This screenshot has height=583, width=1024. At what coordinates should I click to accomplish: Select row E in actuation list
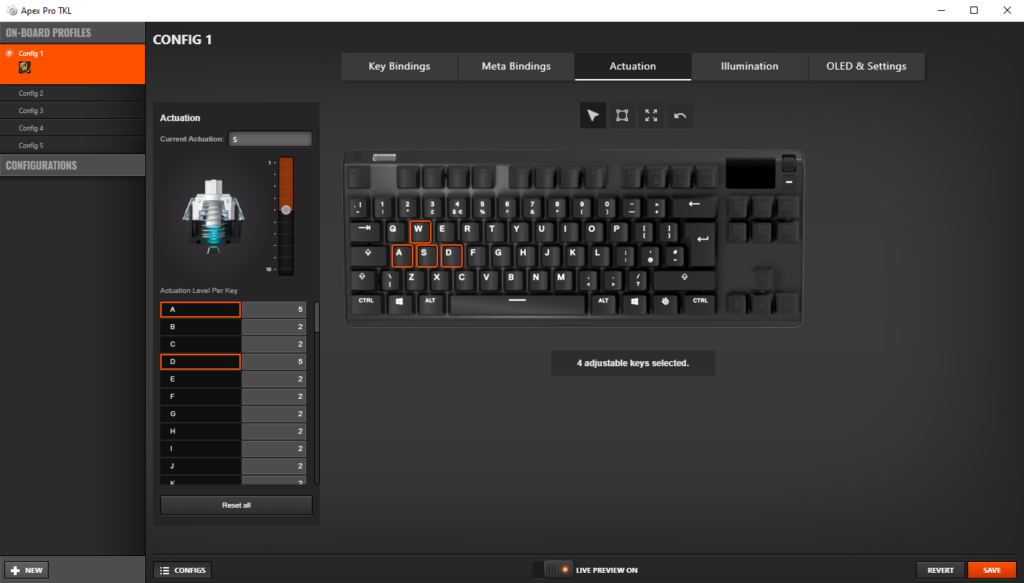[232, 379]
